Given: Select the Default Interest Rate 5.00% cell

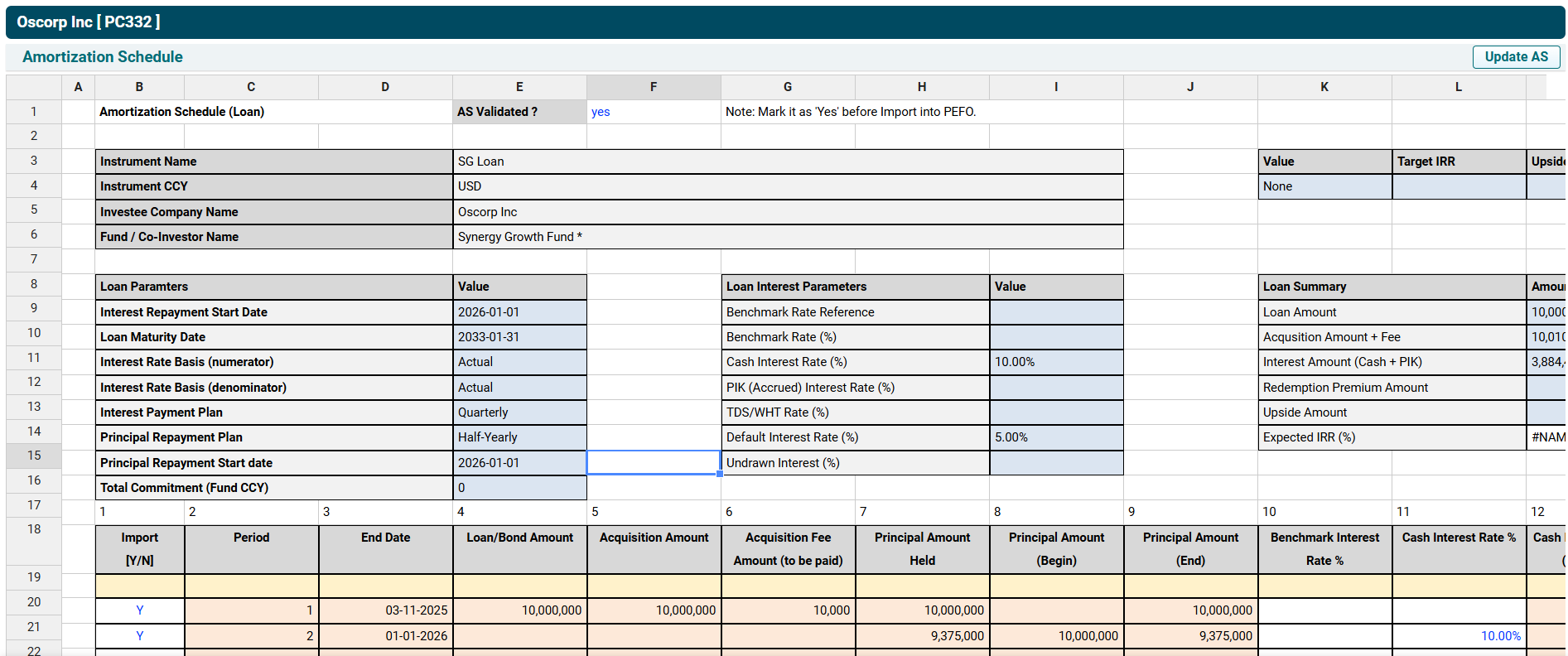Looking at the screenshot, I should [1055, 437].
